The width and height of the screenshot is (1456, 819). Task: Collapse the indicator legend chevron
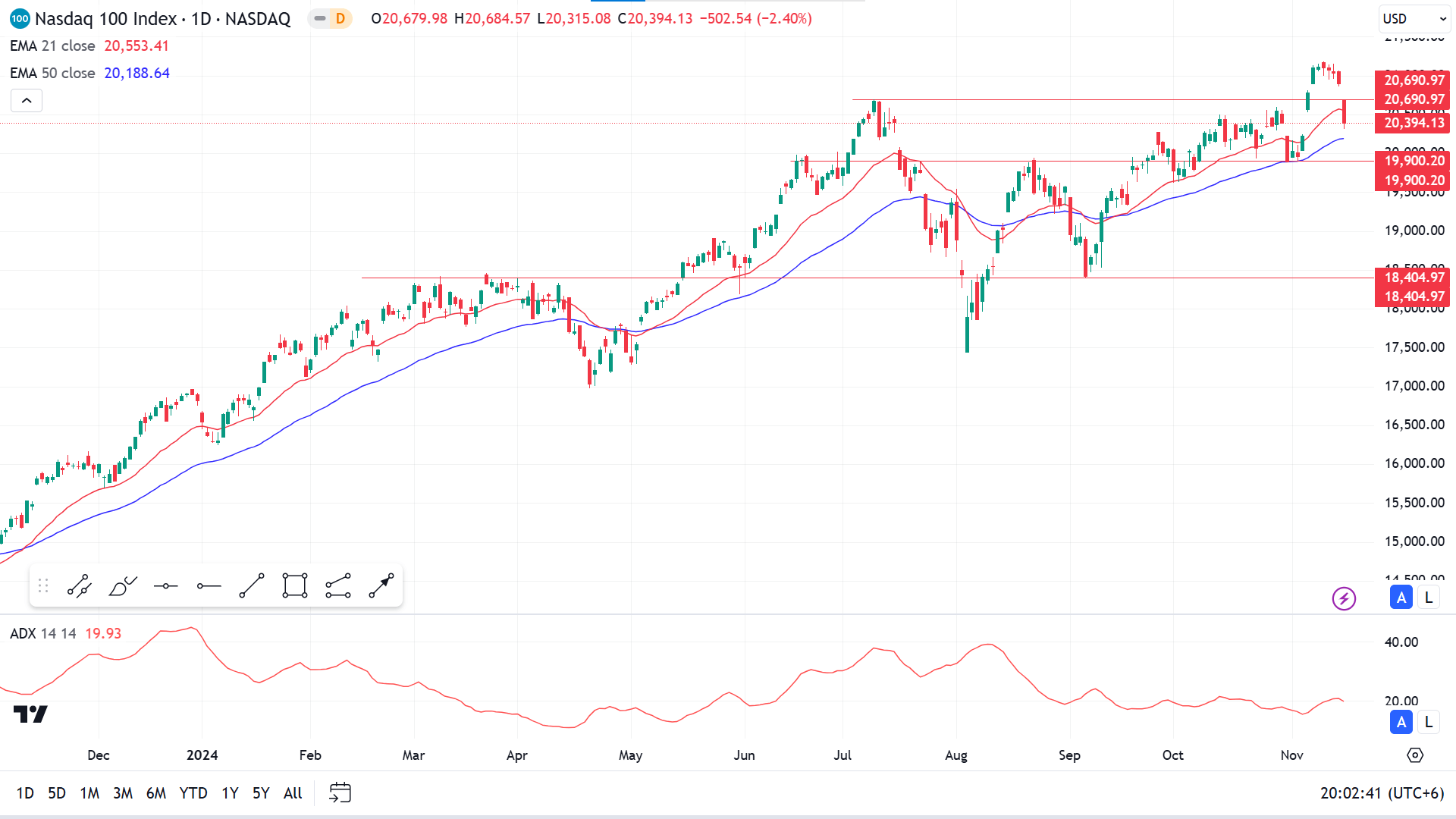click(x=27, y=100)
